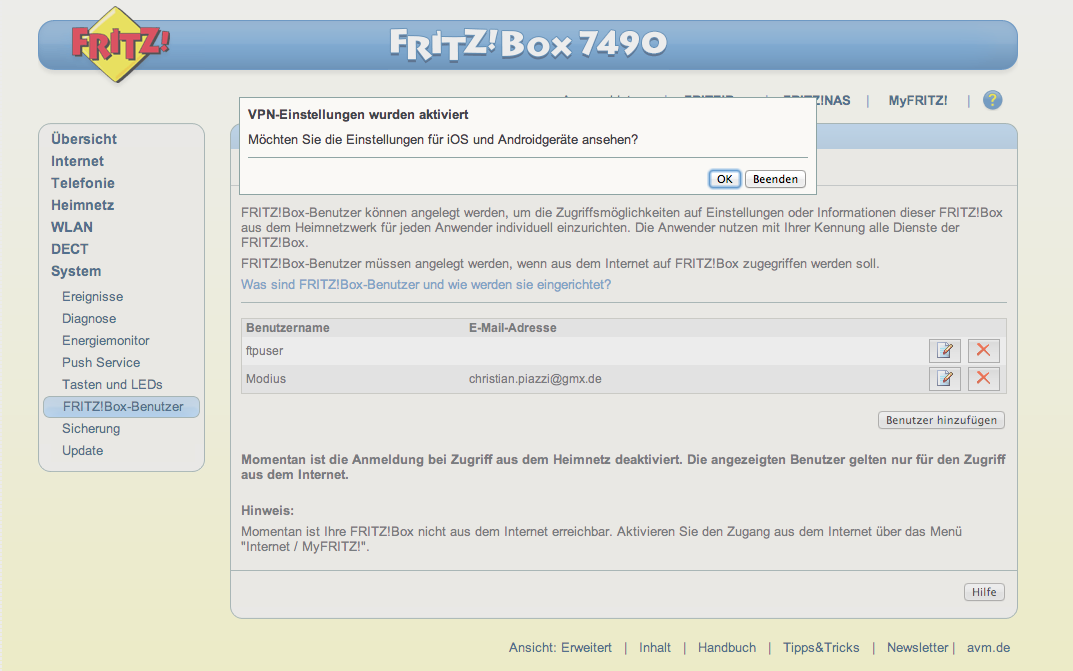Click the FRITZ! logo in the header
1073x671 pixels.
[120, 44]
